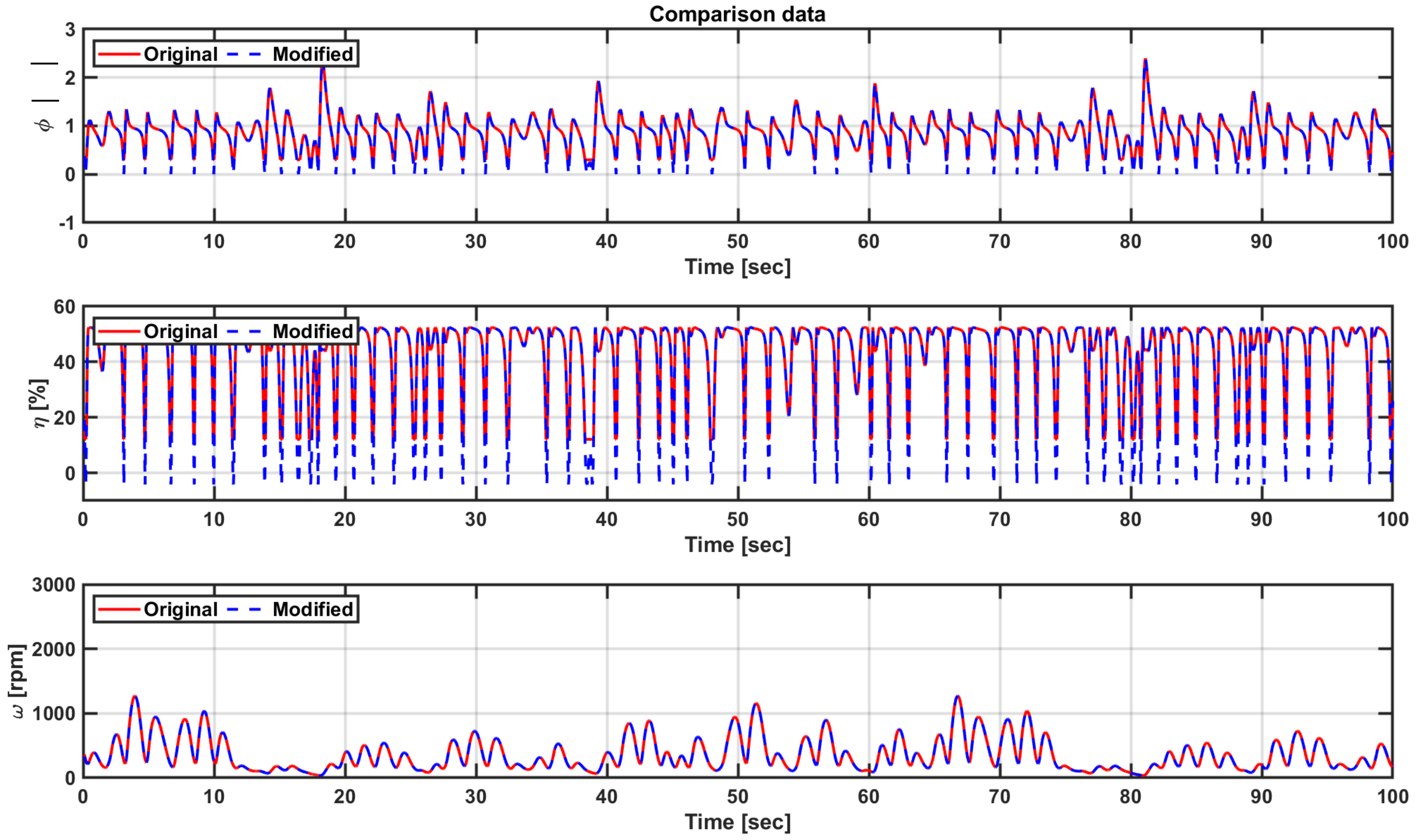
Task: Click the highest ϕ peak near 81 seconds
Action: pyautogui.click(x=1145, y=60)
